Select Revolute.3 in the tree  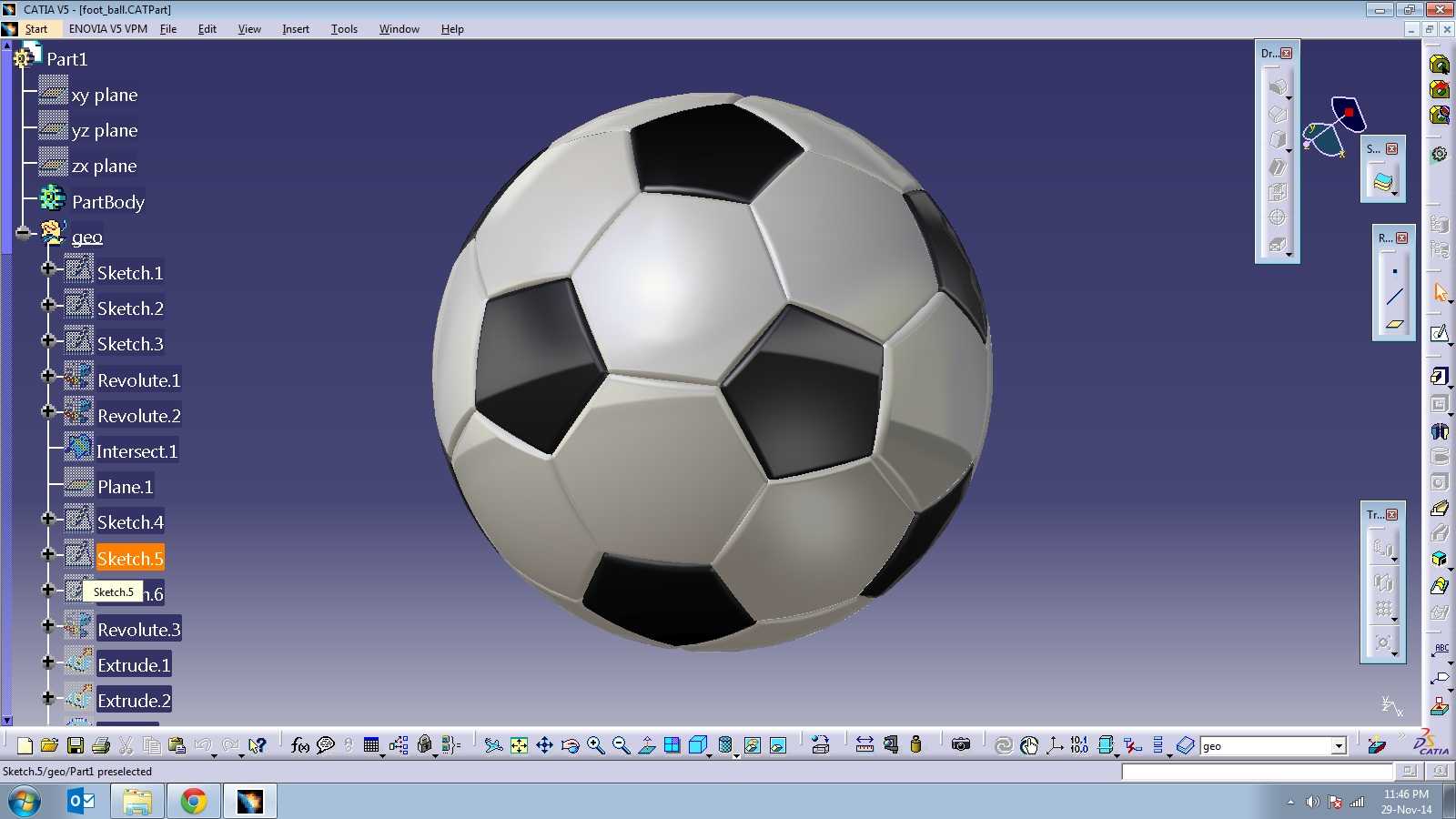[139, 630]
